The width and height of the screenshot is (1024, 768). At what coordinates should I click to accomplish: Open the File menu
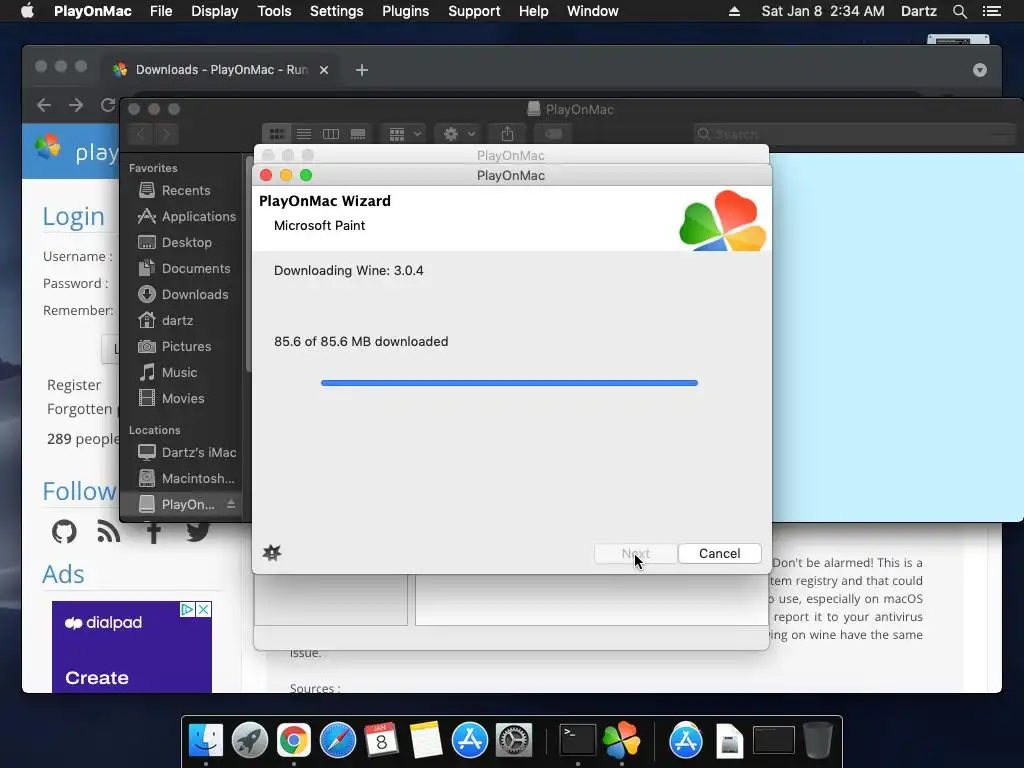click(x=161, y=11)
